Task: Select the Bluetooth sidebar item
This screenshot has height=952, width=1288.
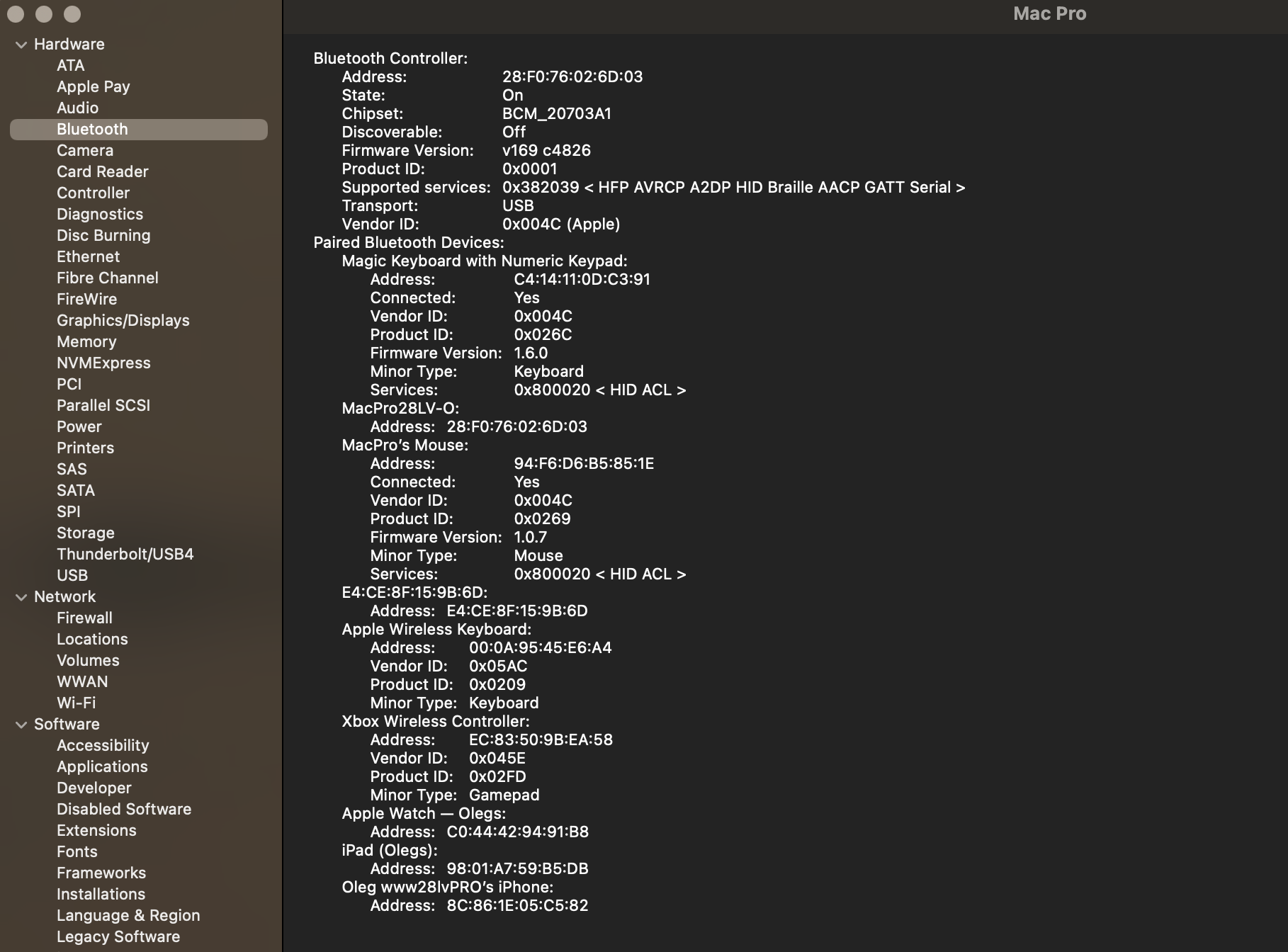Action: pos(139,129)
